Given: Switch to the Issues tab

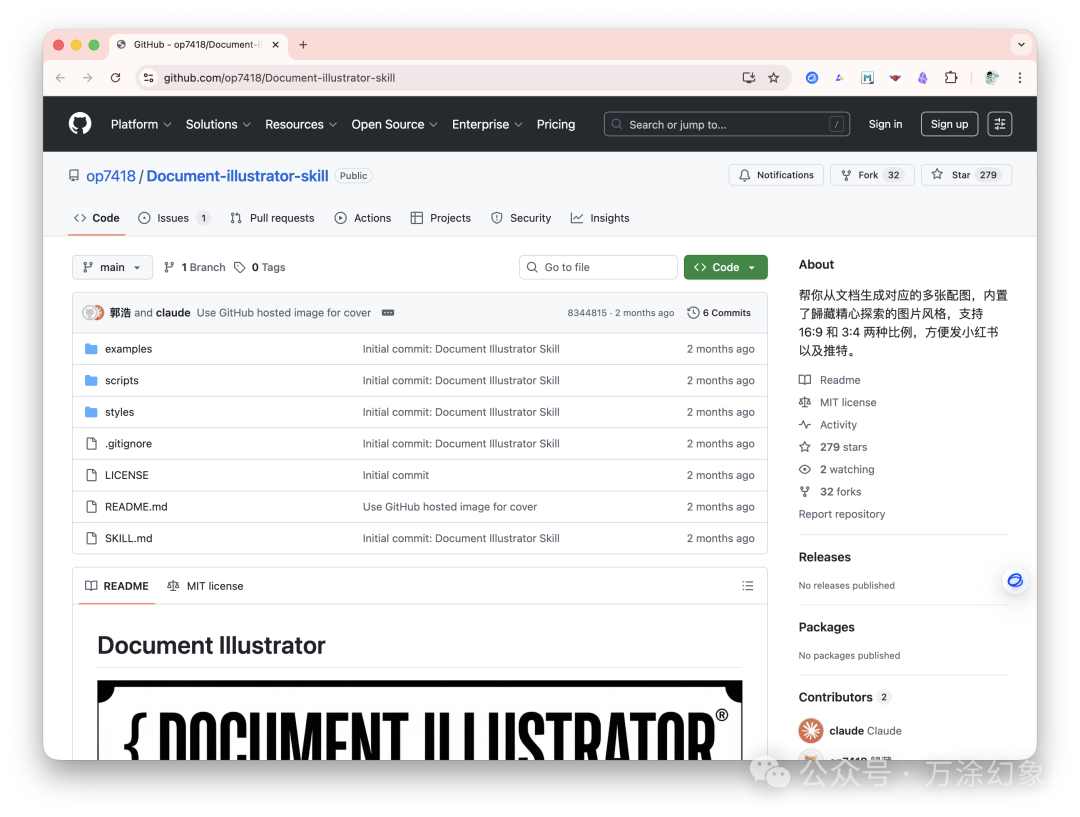Looking at the screenshot, I should pyautogui.click(x=174, y=217).
